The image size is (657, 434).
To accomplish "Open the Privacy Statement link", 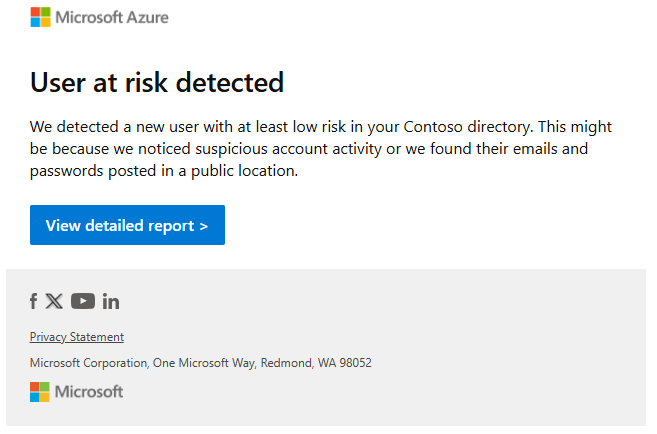I will pyautogui.click(x=77, y=337).
